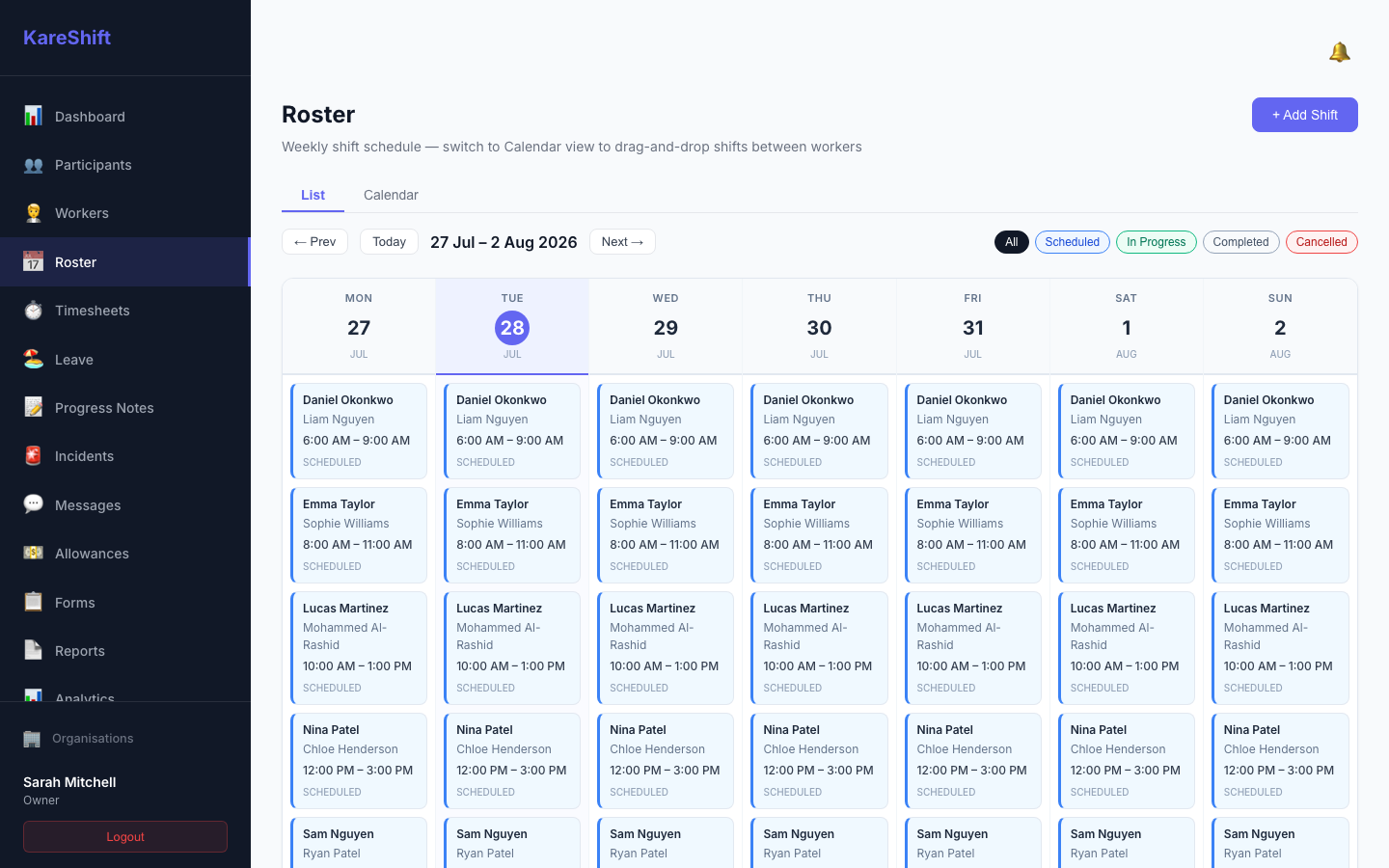Go to next week with Next
Viewport: 1389px width, 868px height.
[622, 242]
